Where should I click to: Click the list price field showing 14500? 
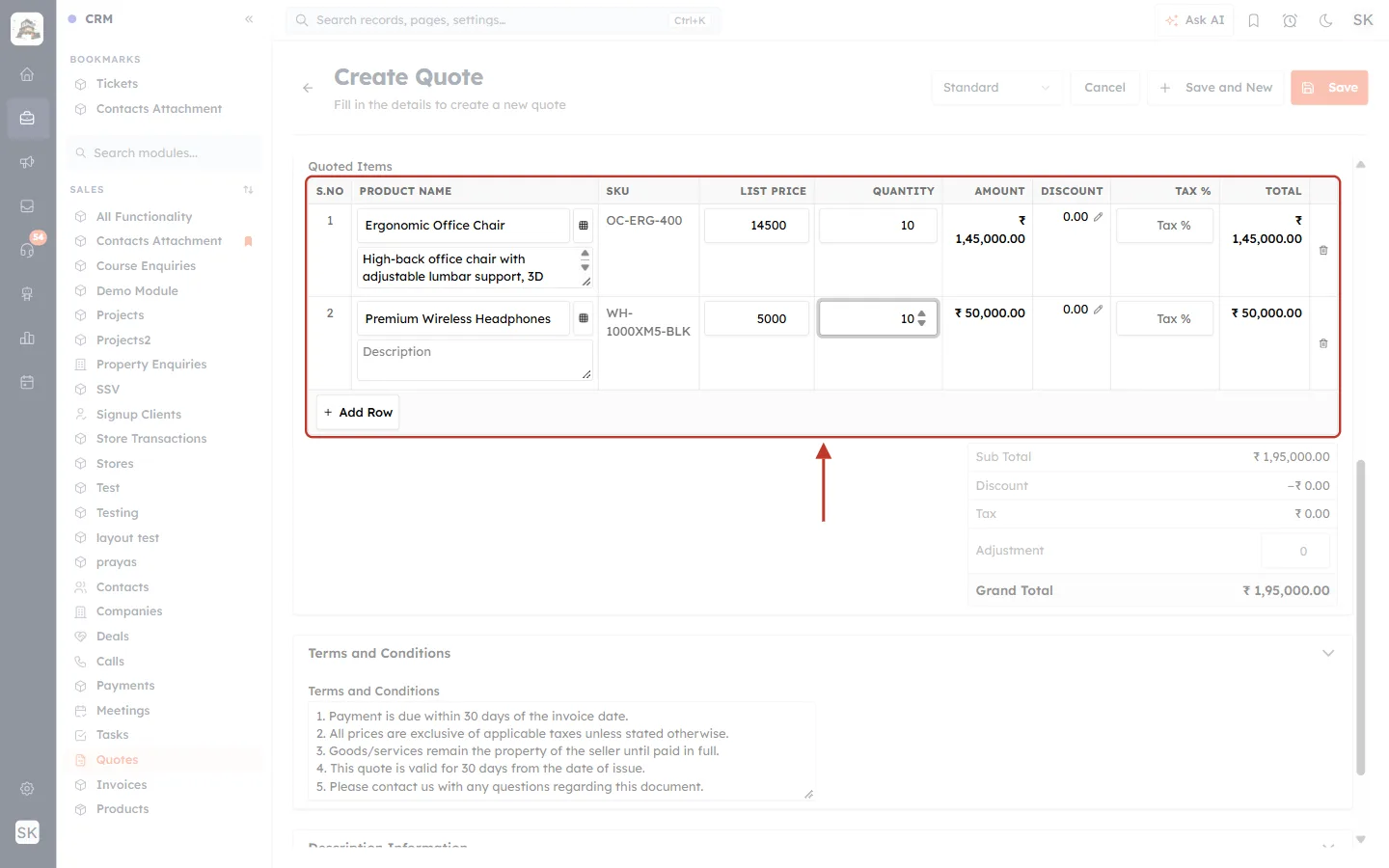tap(757, 226)
